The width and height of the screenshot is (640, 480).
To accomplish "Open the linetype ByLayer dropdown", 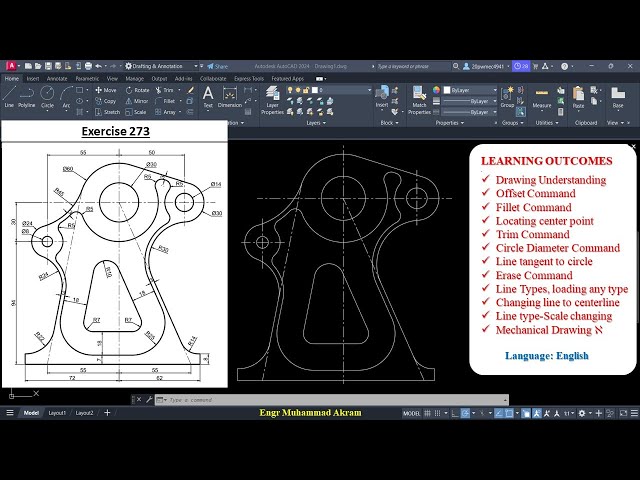I will click(470, 112).
